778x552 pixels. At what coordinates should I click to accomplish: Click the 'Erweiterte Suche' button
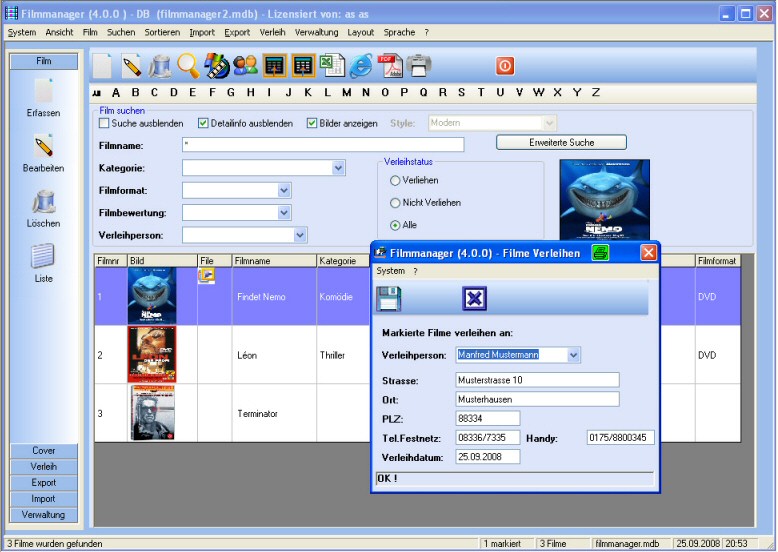561,143
